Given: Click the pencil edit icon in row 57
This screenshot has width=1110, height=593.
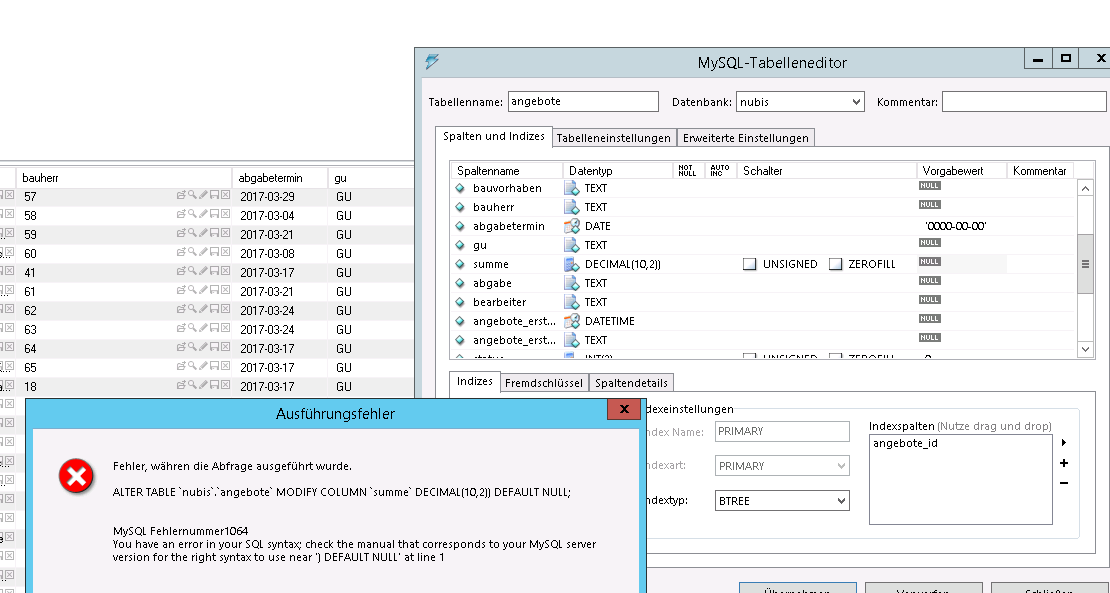Looking at the screenshot, I should coord(203,197).
